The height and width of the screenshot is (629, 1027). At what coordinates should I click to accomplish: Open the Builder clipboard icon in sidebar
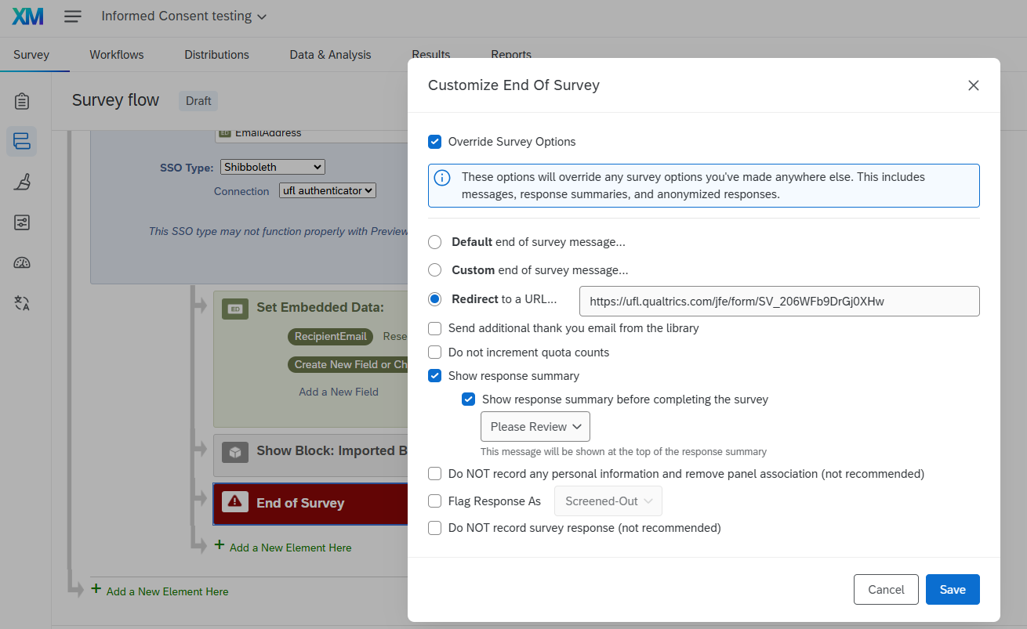pos(22,101)
